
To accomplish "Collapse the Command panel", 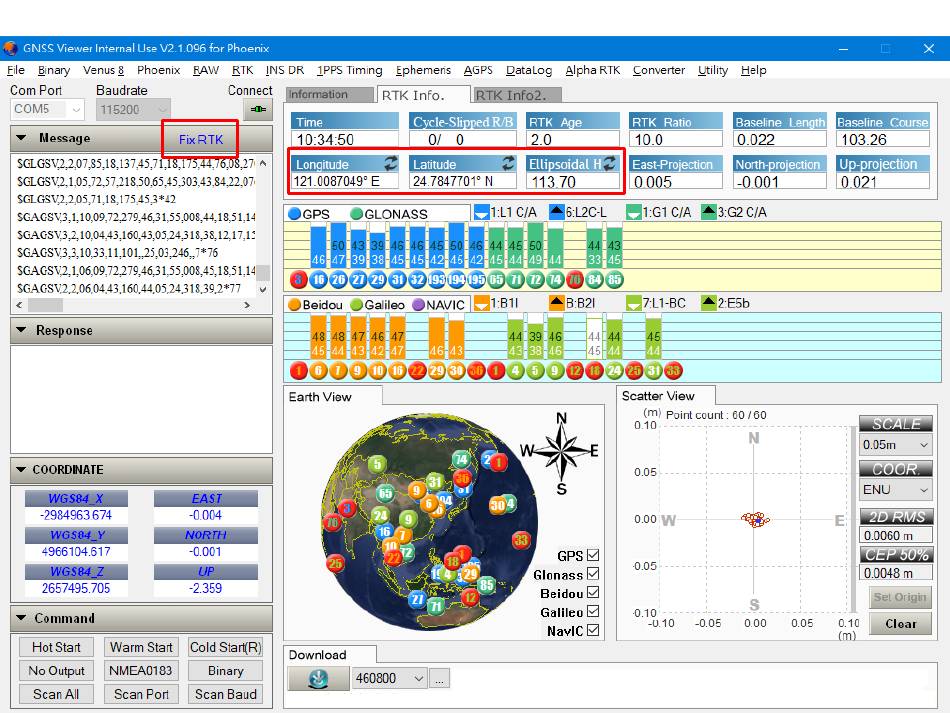I will click(x=22, y=618).
